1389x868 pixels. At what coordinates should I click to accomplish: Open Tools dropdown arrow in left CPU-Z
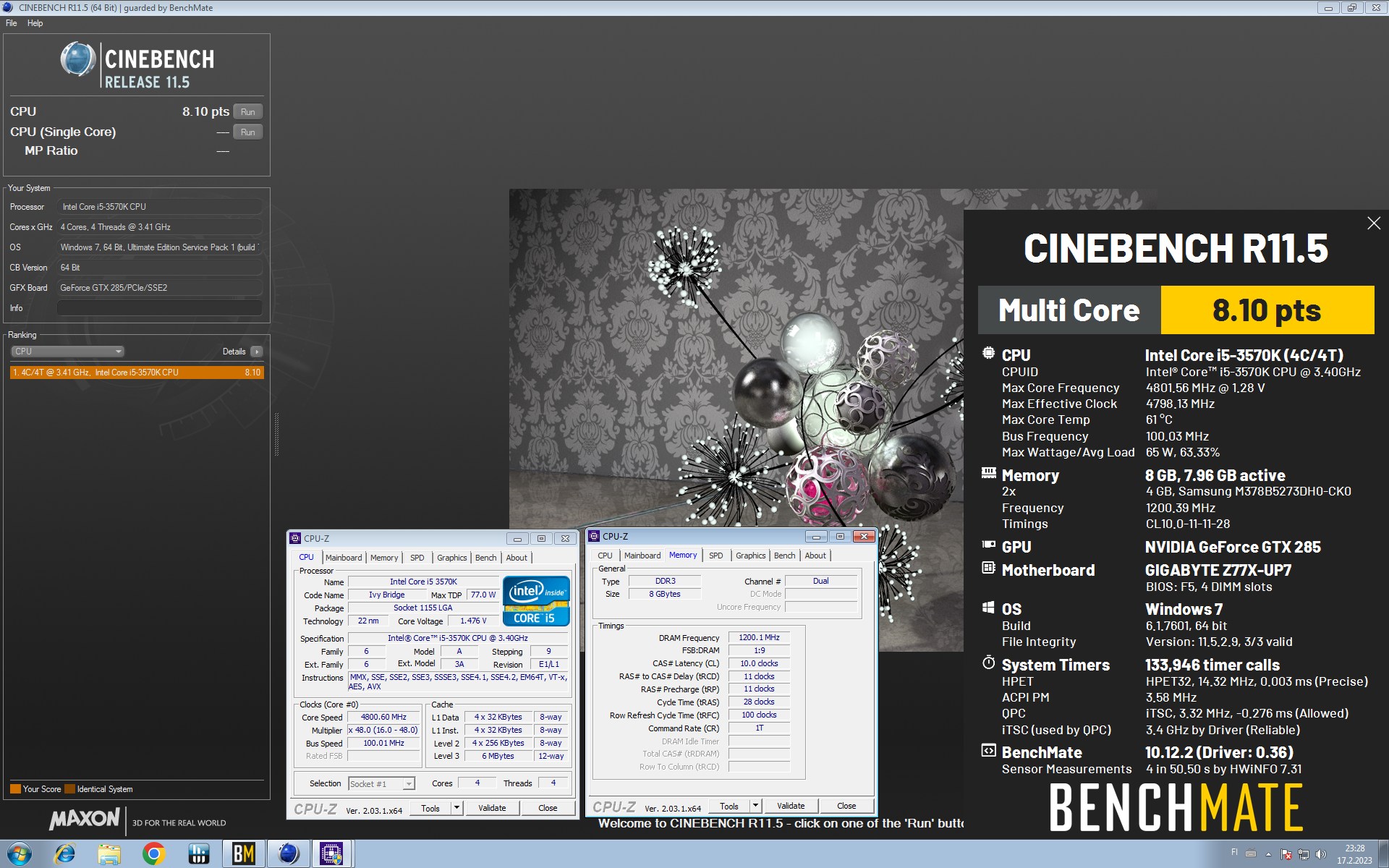(x=456, y=808)
